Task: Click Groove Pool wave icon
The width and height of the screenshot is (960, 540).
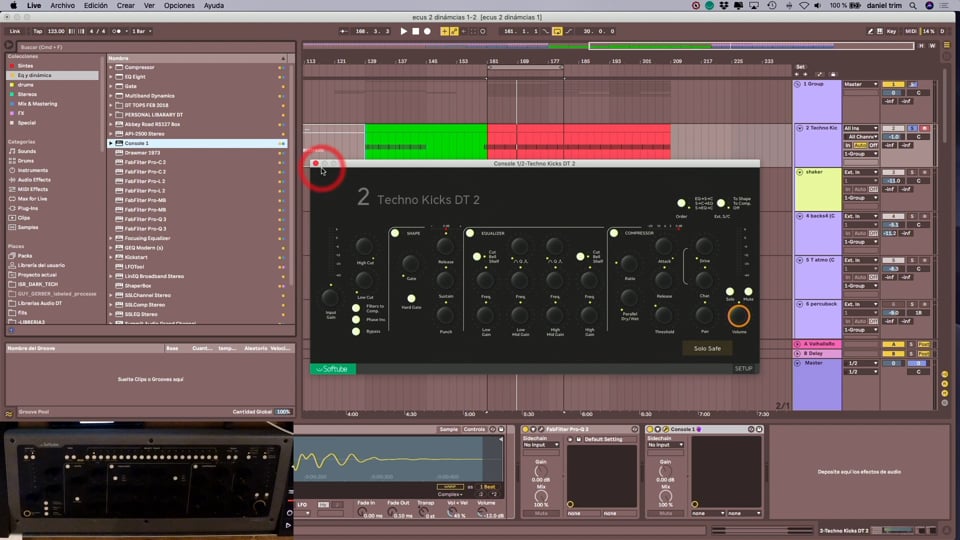Action: tap(9, 413)
